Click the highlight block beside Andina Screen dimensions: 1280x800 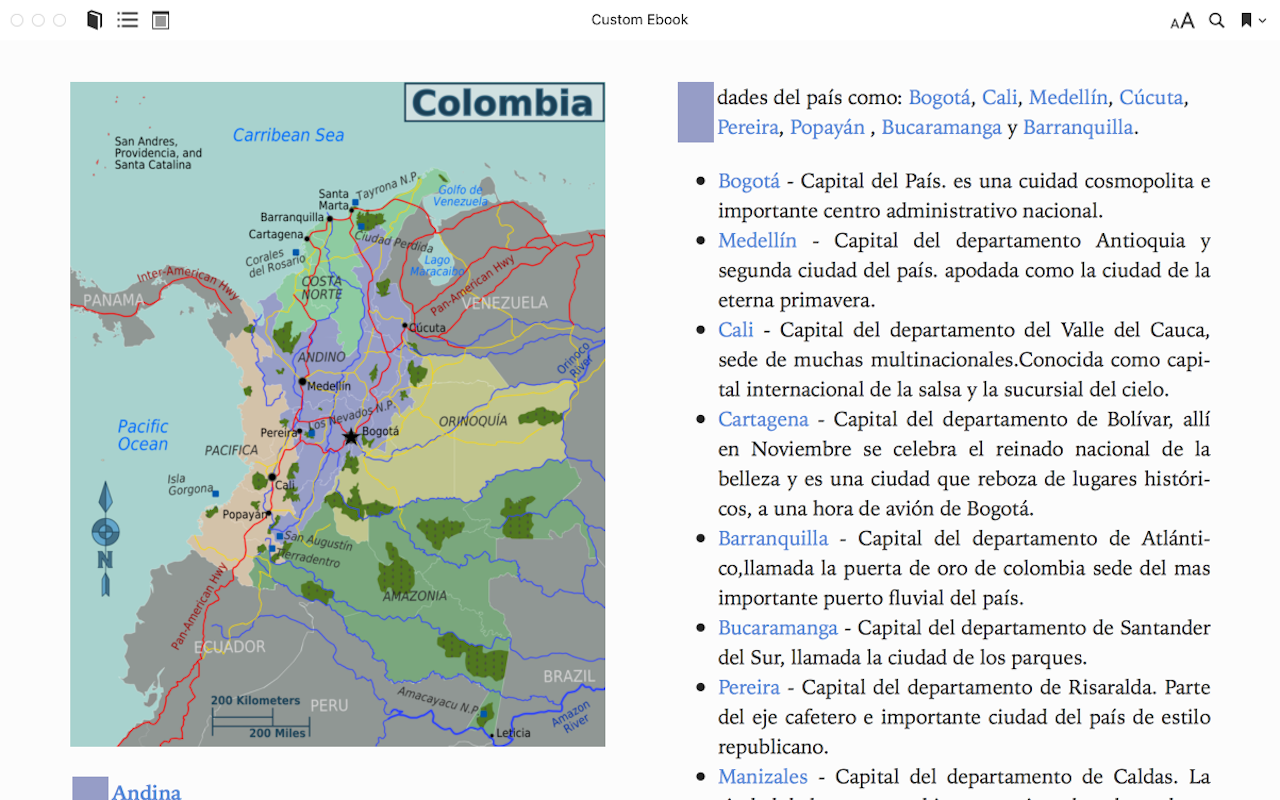(90, 788)
